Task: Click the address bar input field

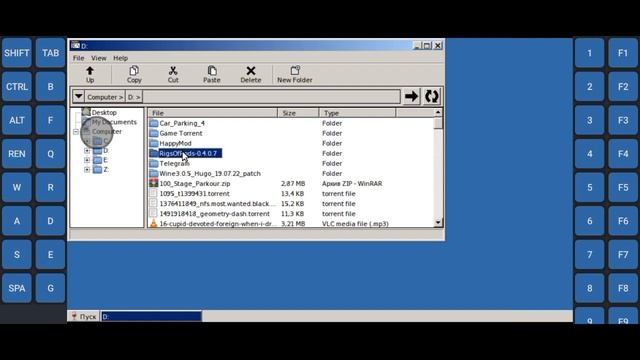Action: tap(271, 97)
